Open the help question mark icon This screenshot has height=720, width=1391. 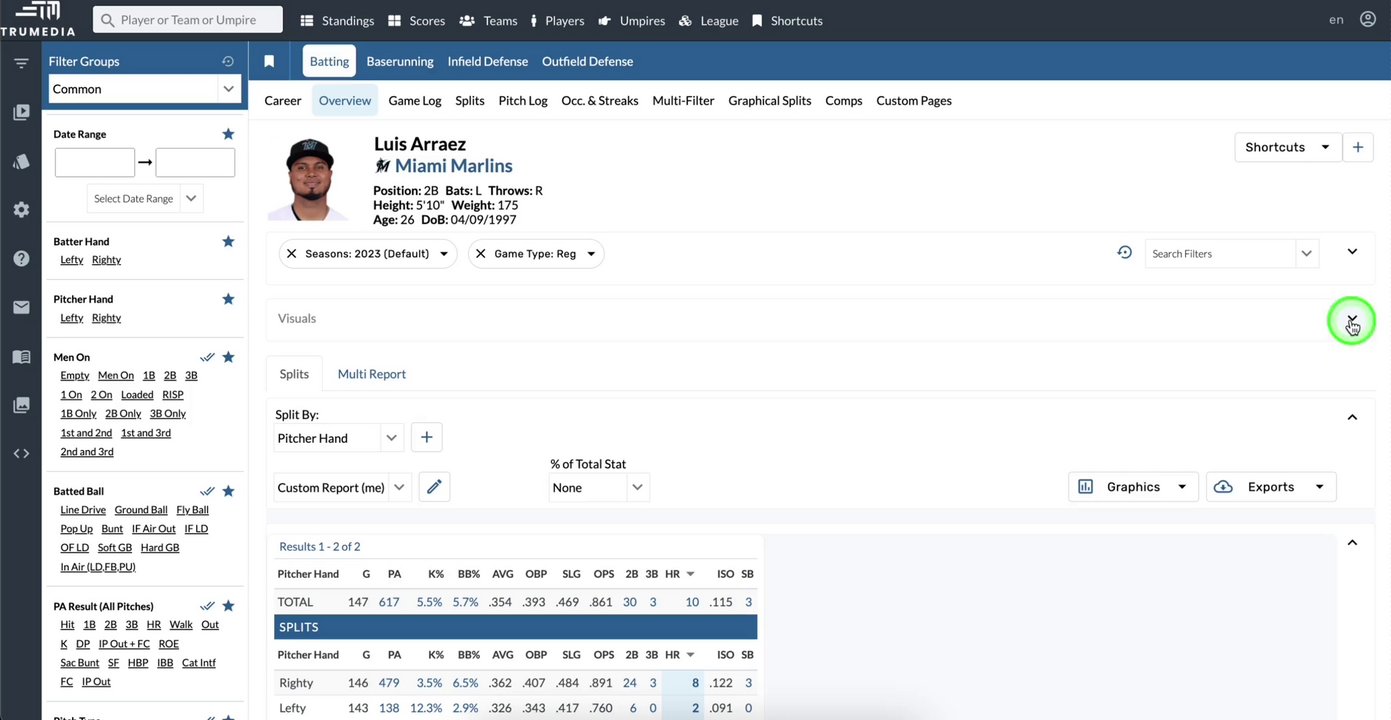(x=21, y=258)
